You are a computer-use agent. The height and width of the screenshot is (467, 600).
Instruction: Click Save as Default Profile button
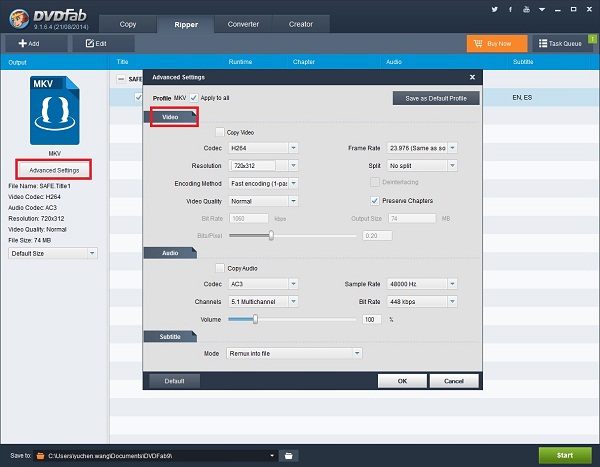(x=436, y=98)
